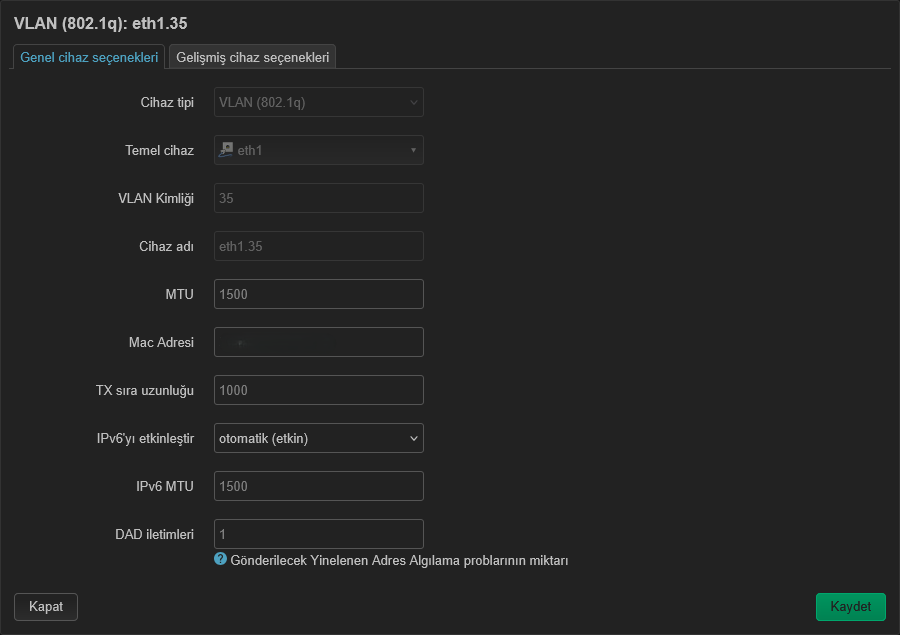Click the Gönderilecek Yinelenen Adres help text

pos(399,560)
